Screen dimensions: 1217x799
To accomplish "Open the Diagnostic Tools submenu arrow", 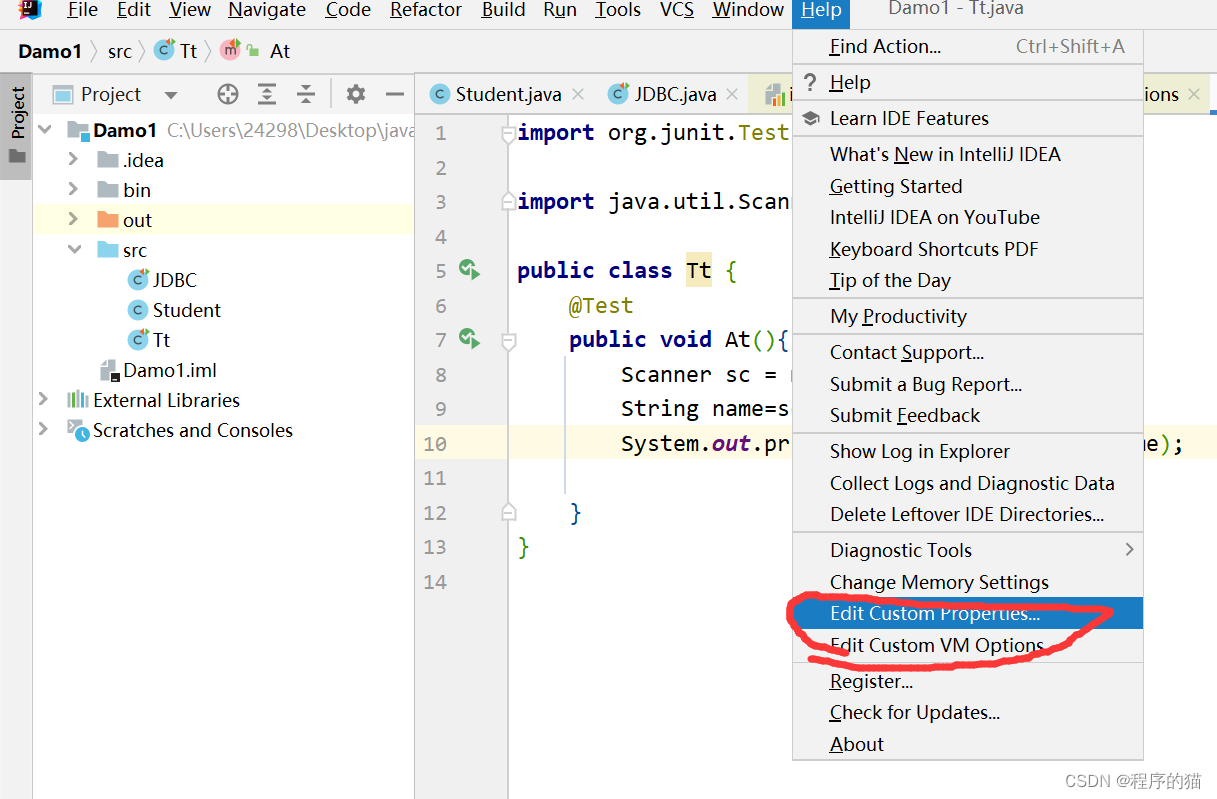I will tap(1129, 549).
